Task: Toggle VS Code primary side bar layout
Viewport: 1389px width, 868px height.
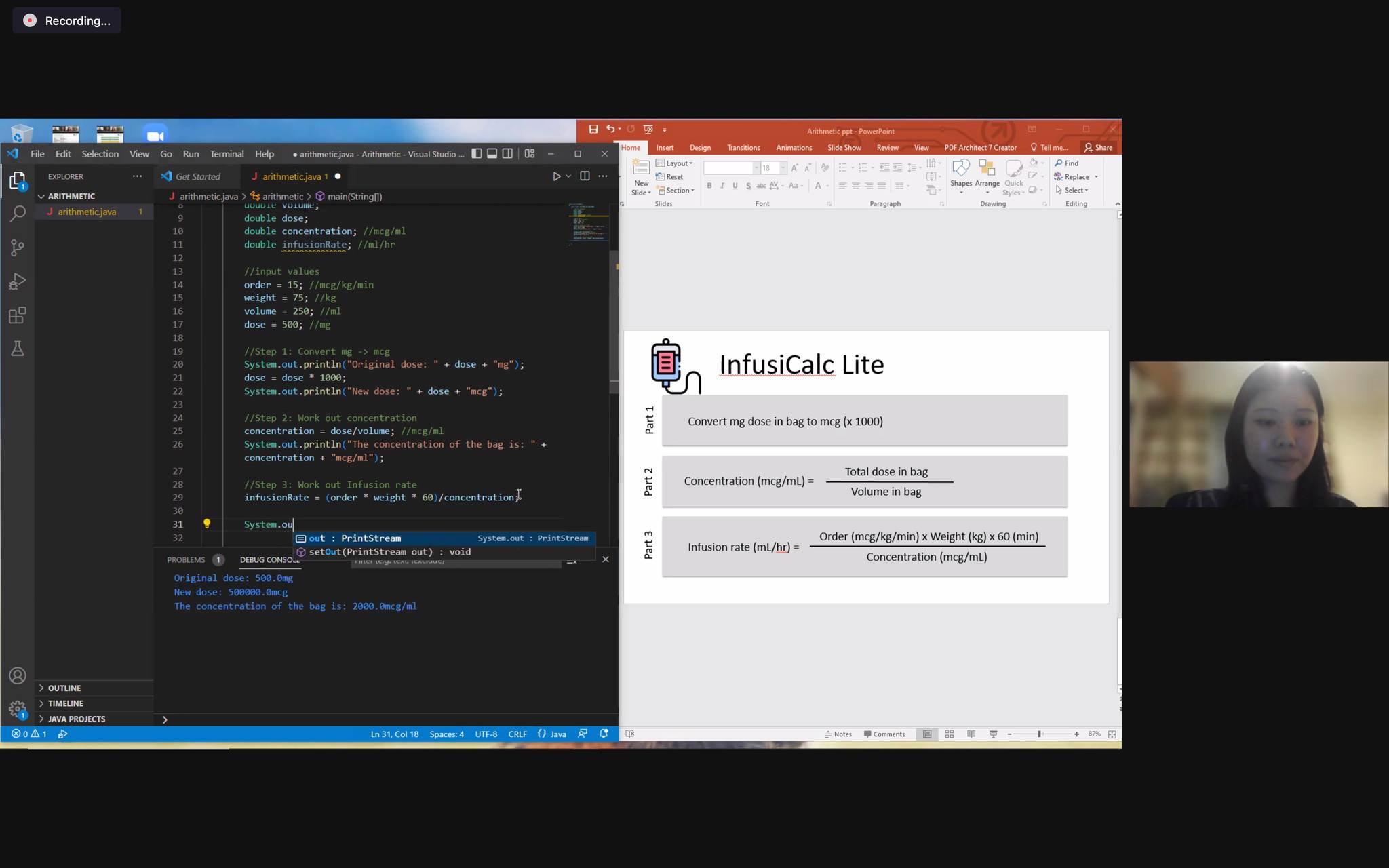Action: [x=477, y=154]
